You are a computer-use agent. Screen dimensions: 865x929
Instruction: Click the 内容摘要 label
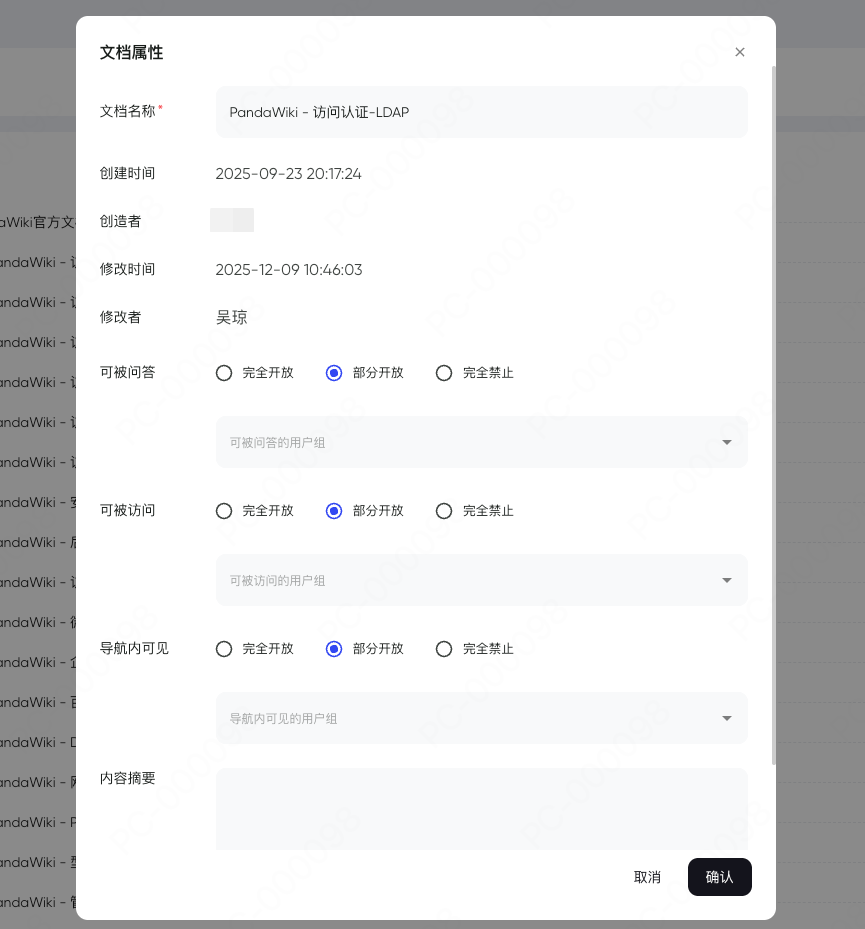pos(127,778)
